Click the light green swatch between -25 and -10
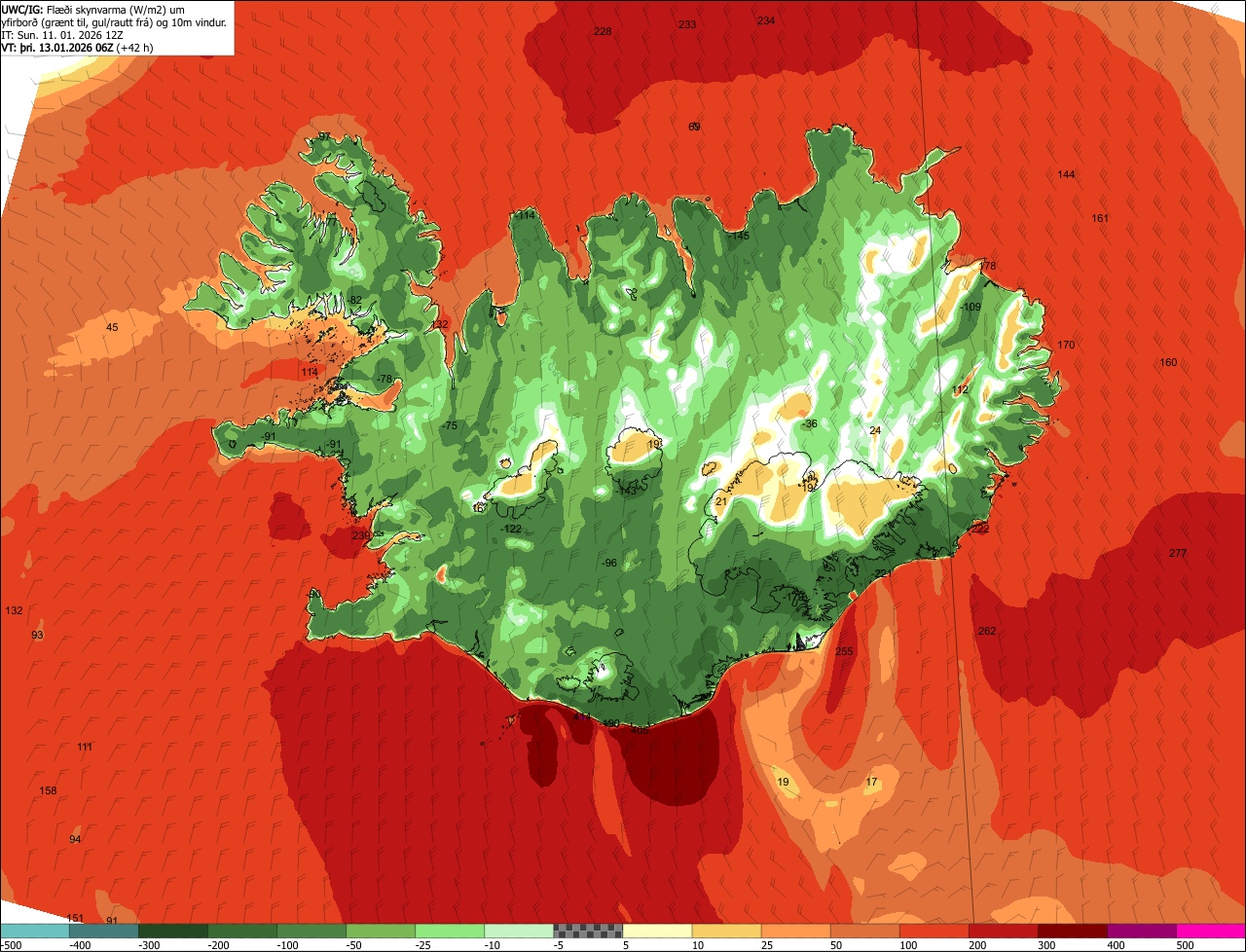The image size is (1246, 952). [450, 932]
